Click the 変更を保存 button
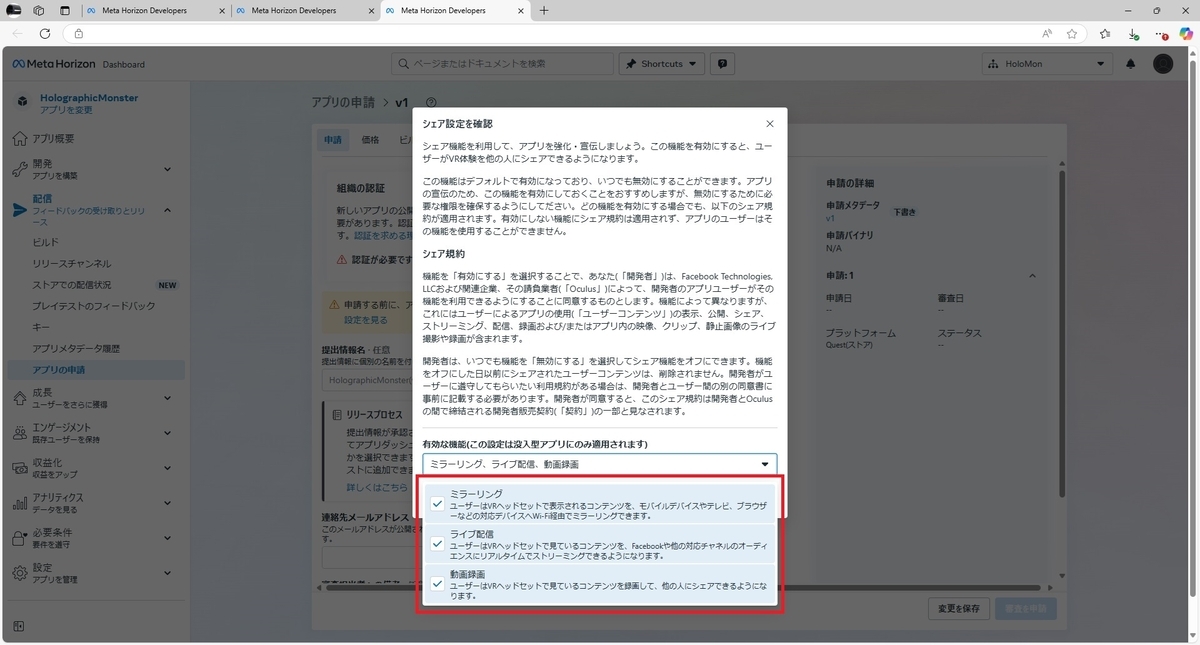 (959, 608)
